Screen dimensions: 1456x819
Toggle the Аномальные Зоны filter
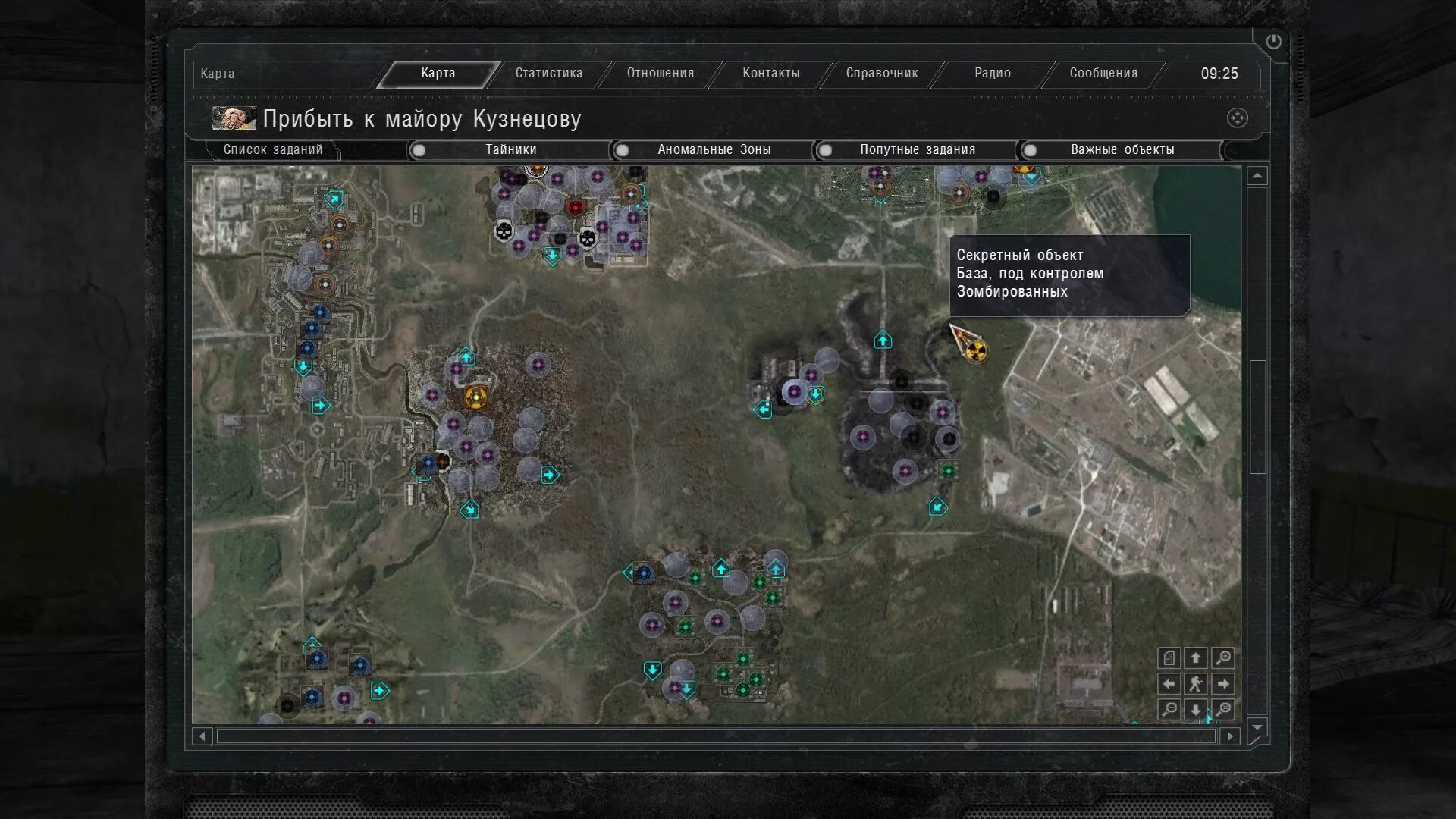[623, 150]
